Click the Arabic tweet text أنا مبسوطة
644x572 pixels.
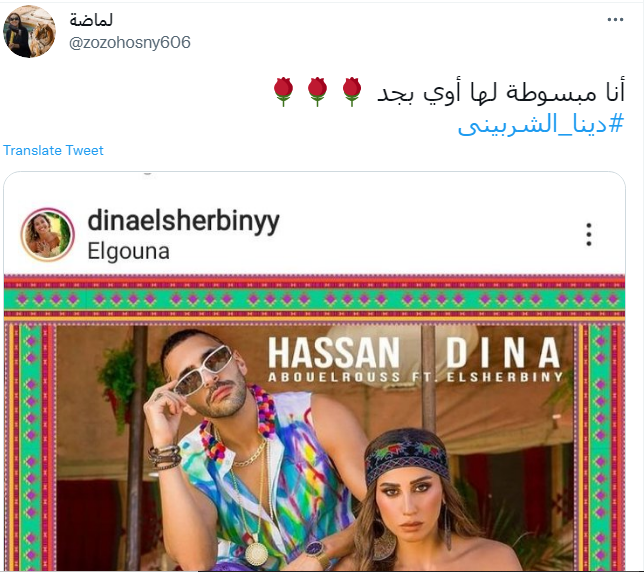[564, 92]
